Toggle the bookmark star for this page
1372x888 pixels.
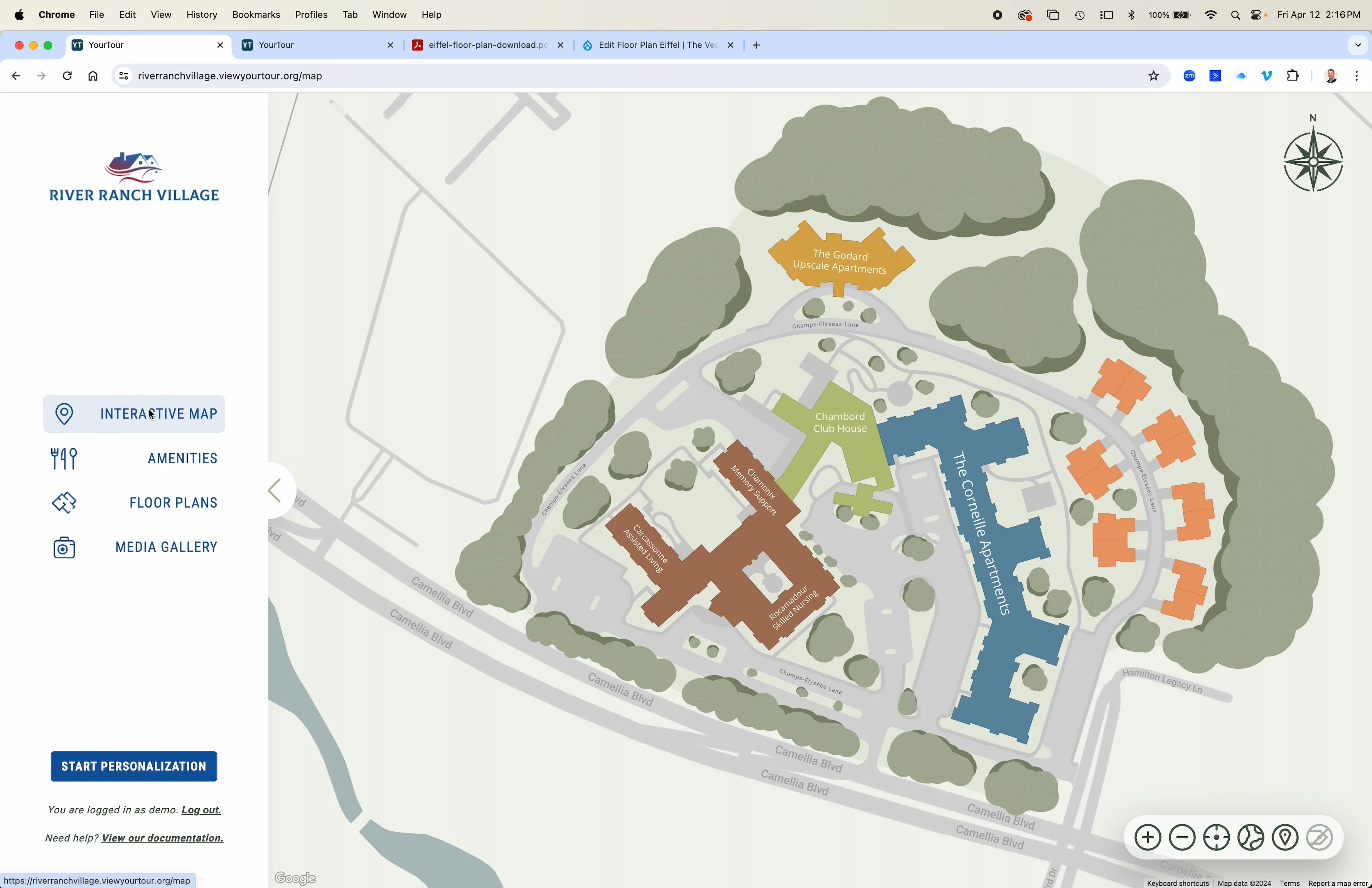click(x=1153, y=76)
